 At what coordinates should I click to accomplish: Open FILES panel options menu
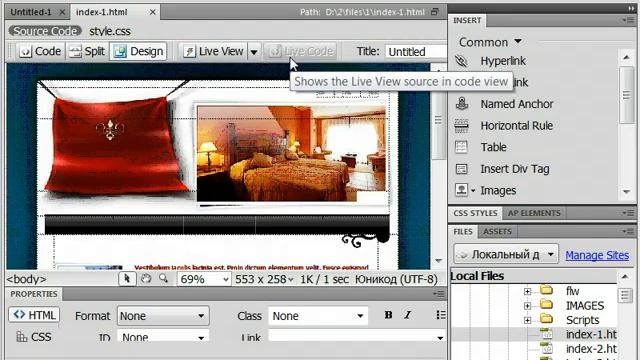[628, 231]
